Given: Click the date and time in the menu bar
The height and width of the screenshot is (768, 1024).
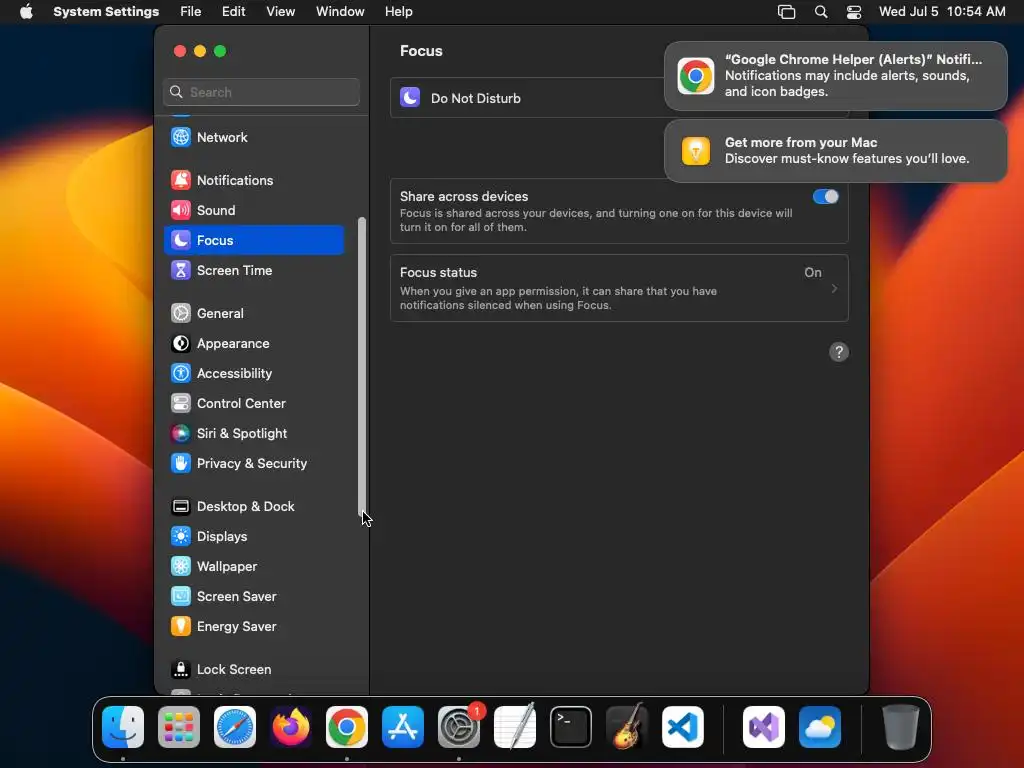Looking at the screenshot, I should [x=942, y=12].
